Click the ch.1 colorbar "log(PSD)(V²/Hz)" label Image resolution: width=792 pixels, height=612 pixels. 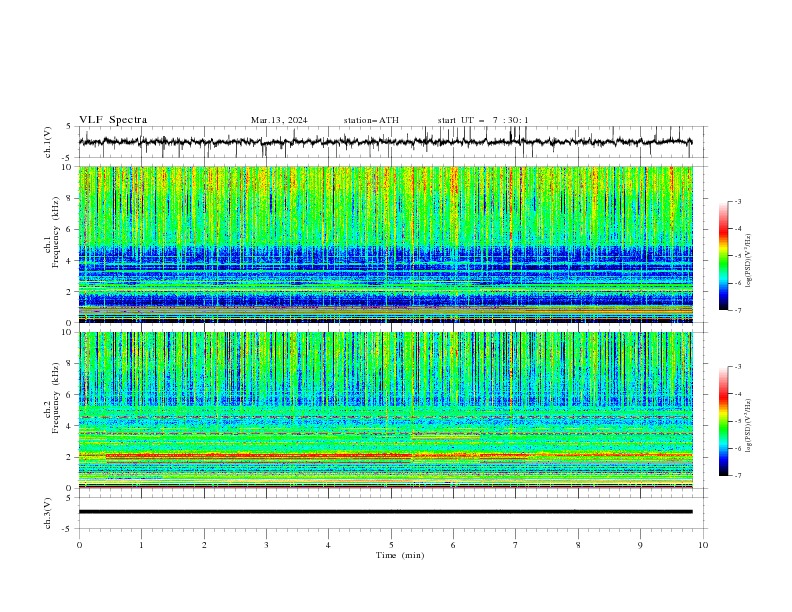click(748, 261)
